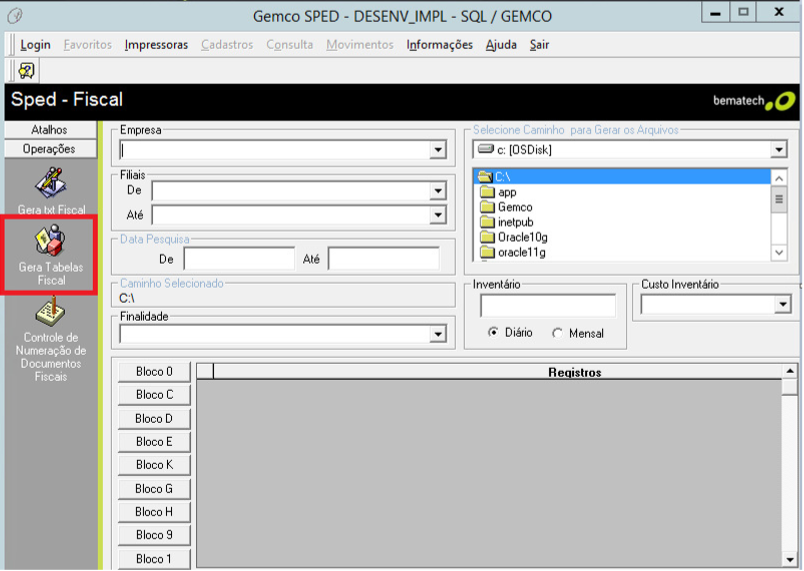The width and height of the screenshot is (804, 571).
Task: Select the inetpub folder name in list
Action: [516, 222]
